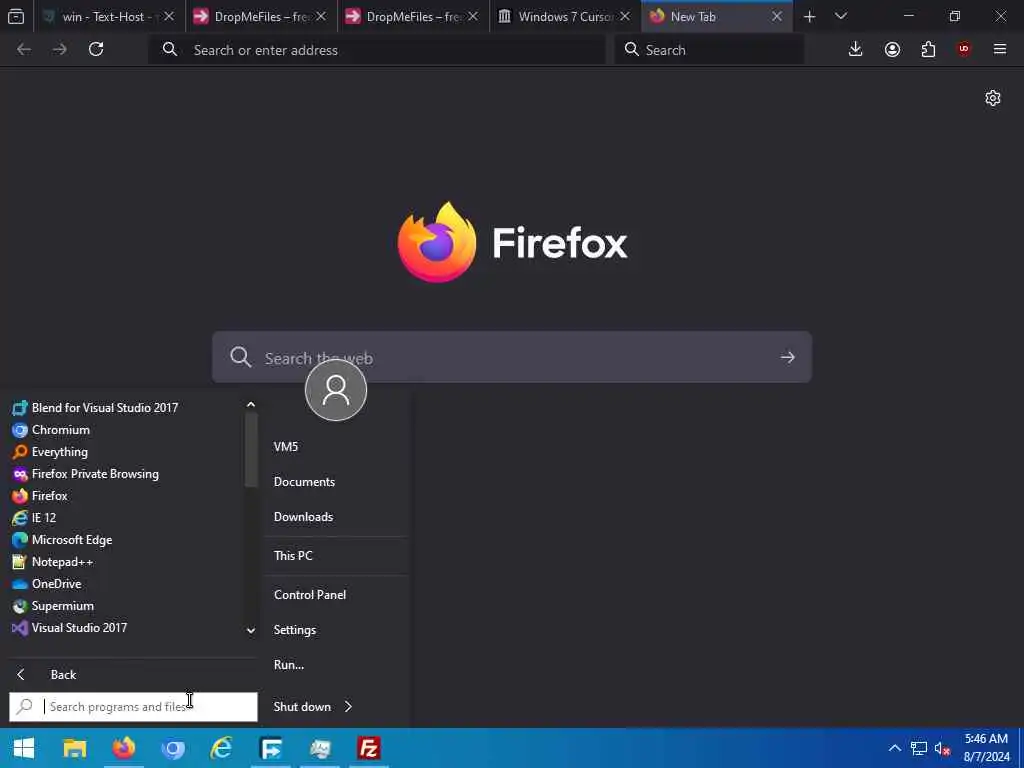
Task: Open the Firefox account icon
Action: (892, 49)
